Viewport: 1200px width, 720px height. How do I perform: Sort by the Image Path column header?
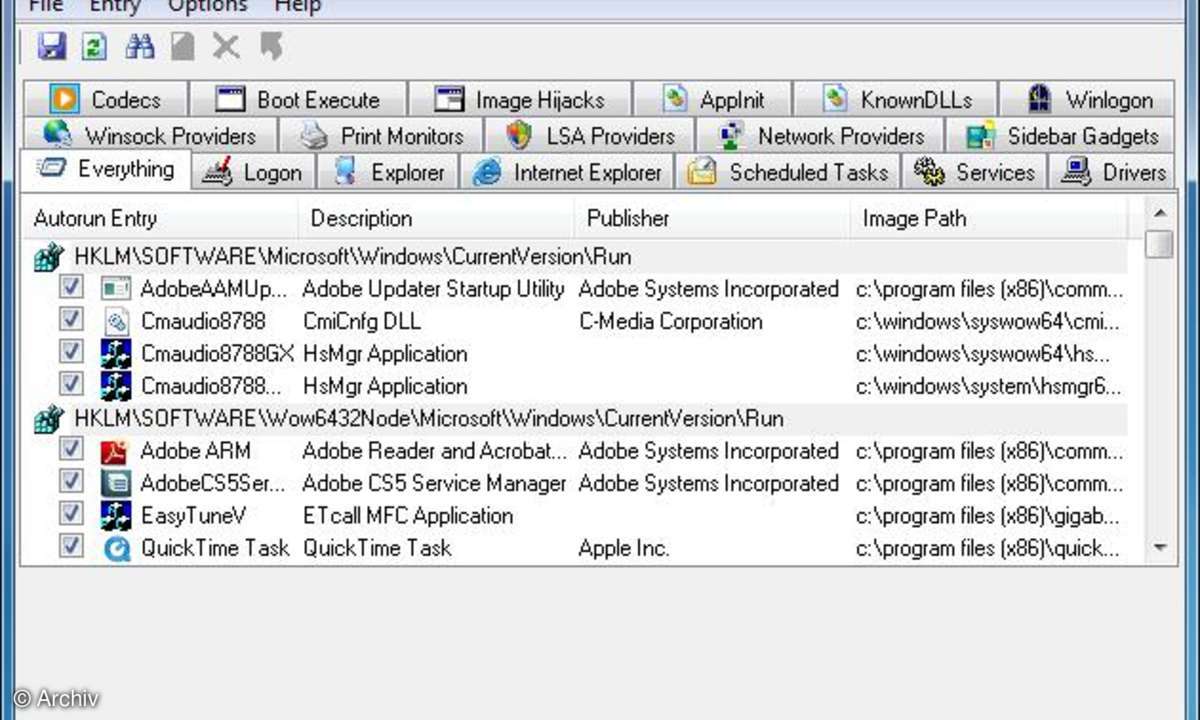click(988, 218)
